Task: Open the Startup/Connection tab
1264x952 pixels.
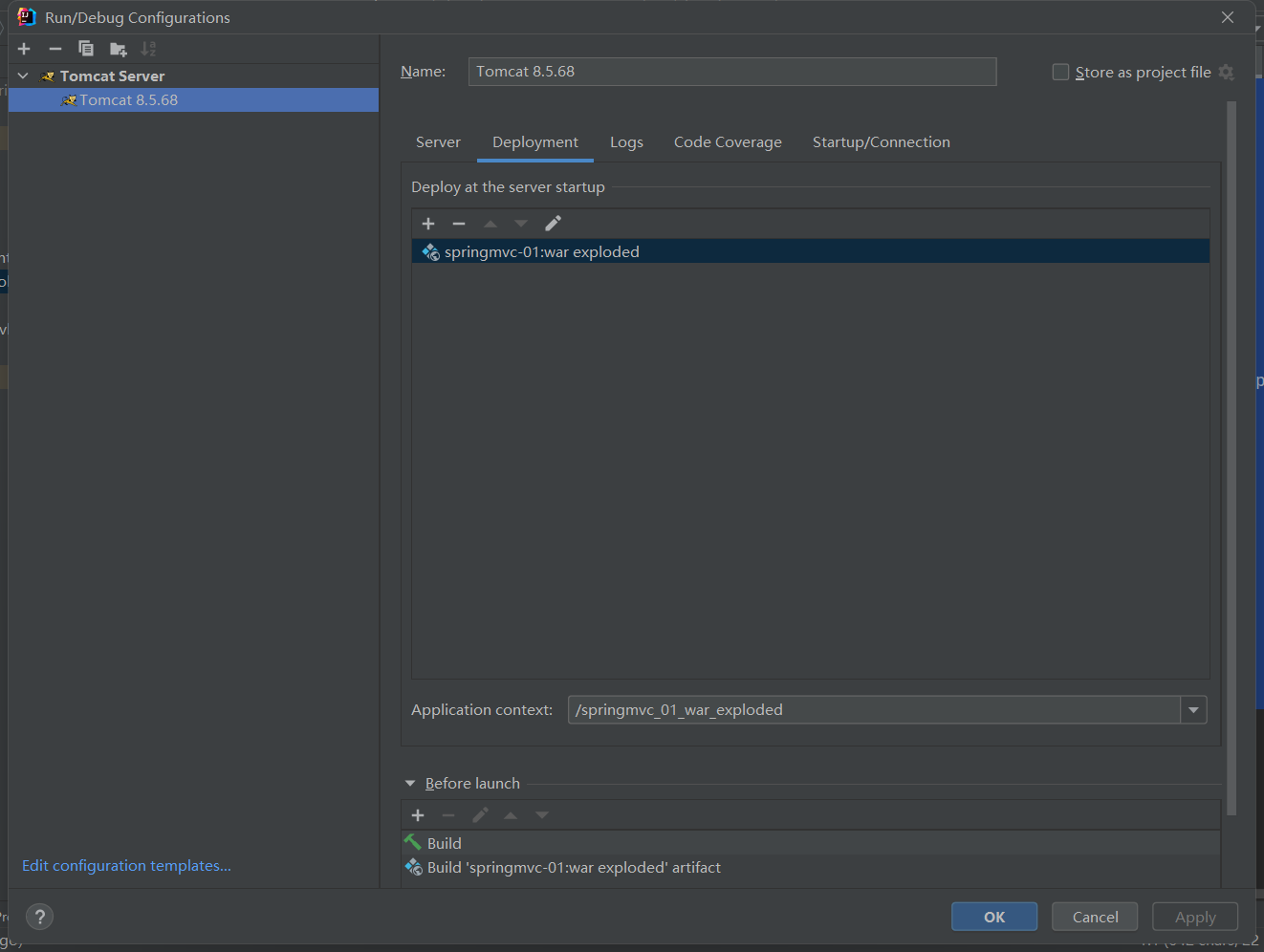Action: coord(881,142)
